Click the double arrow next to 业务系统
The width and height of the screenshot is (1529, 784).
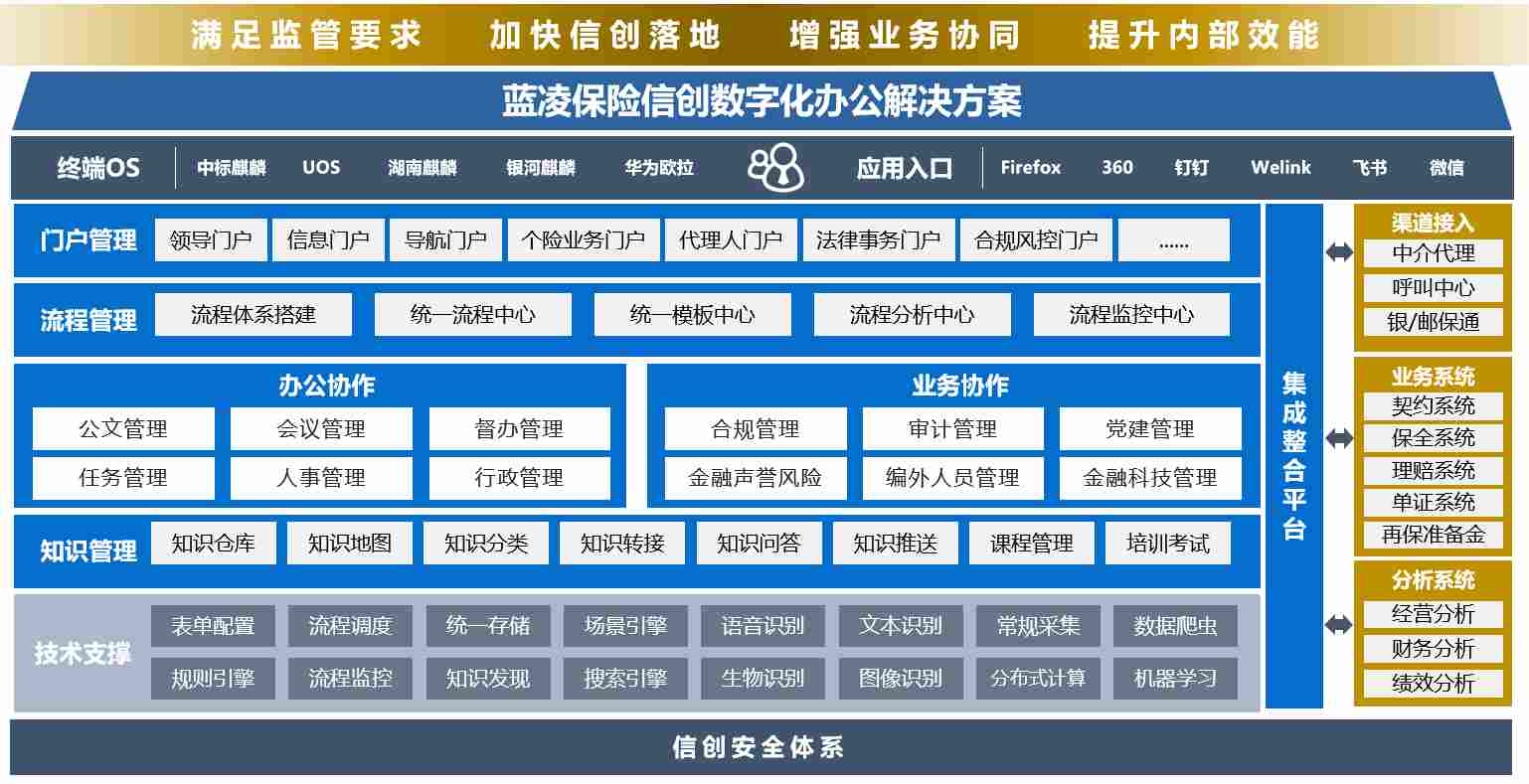[1339, 437]
